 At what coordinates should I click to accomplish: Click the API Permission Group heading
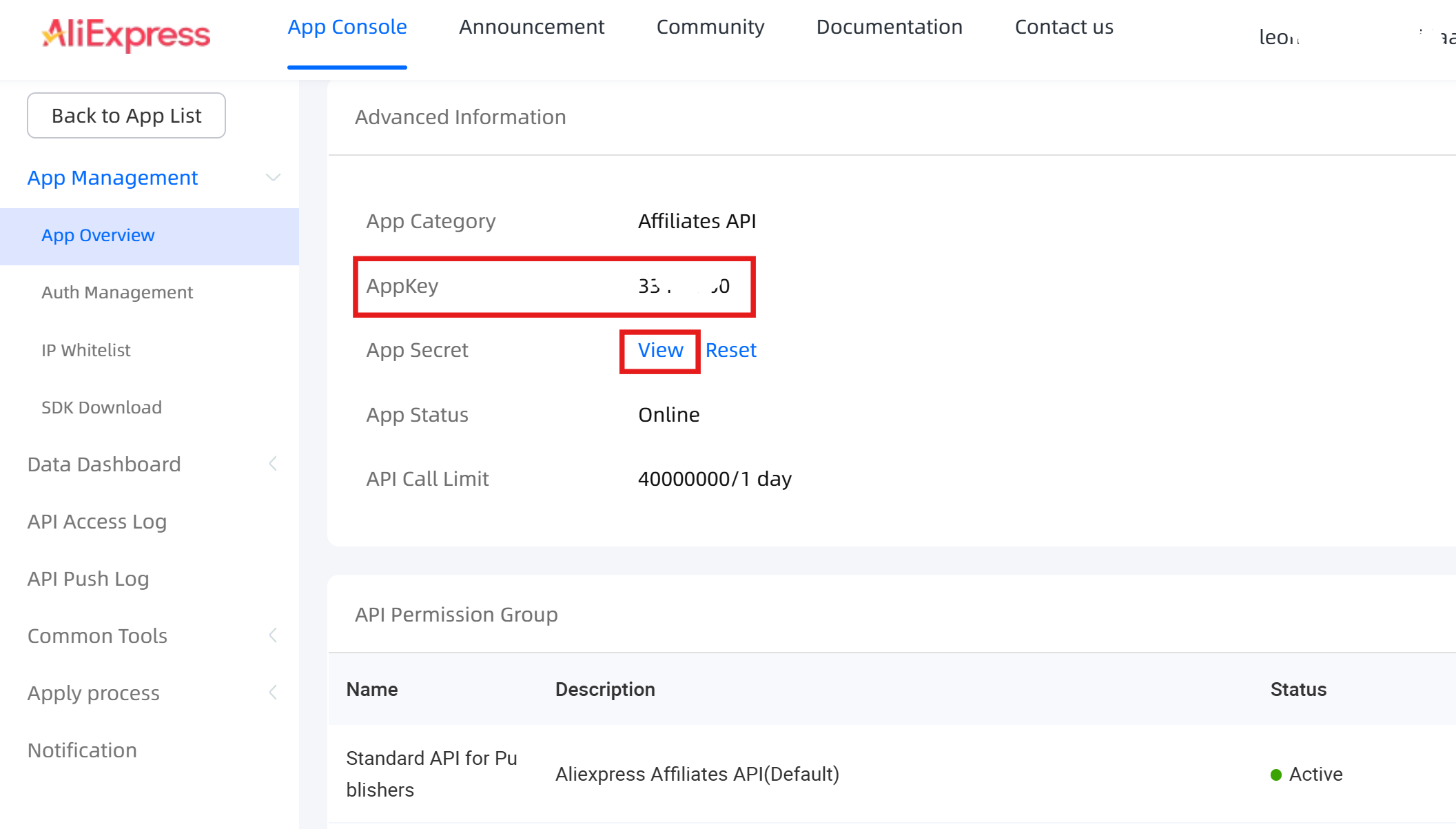pos(456,615)
